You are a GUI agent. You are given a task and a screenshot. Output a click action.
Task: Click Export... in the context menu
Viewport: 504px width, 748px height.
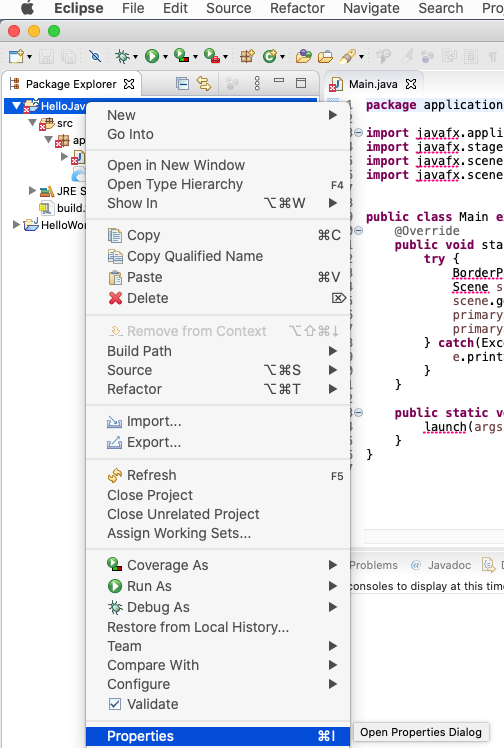pos(217,442)
